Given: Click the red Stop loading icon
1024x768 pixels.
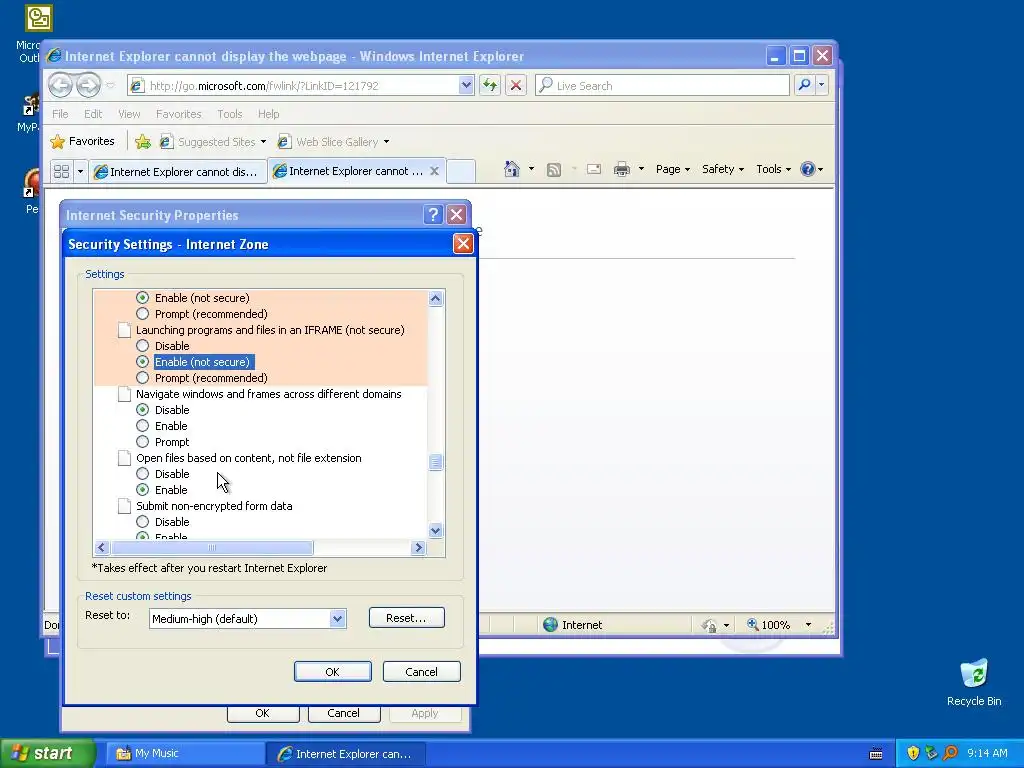Looking at the screenshot, I should 516,85.
